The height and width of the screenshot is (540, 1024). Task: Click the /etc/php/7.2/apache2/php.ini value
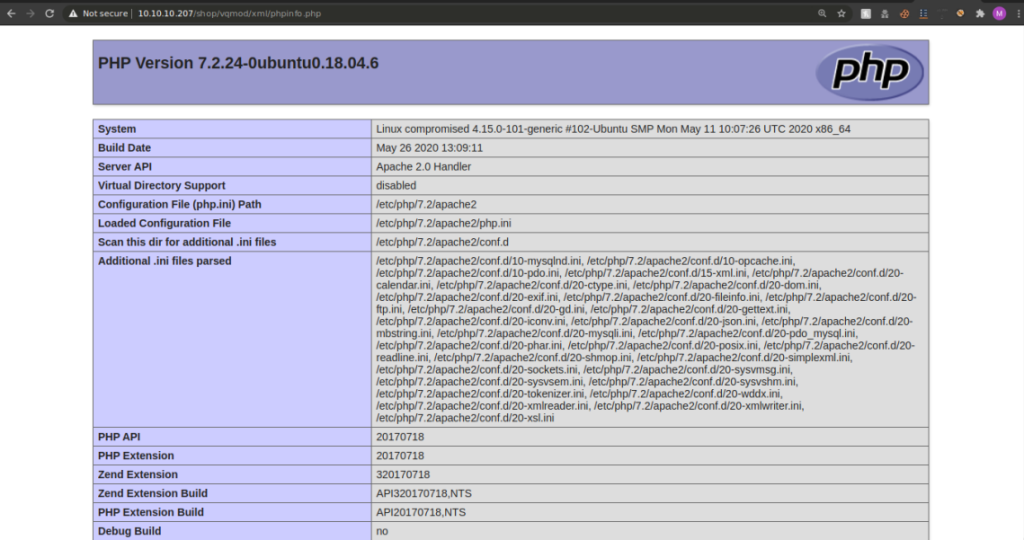pos(443,223)
